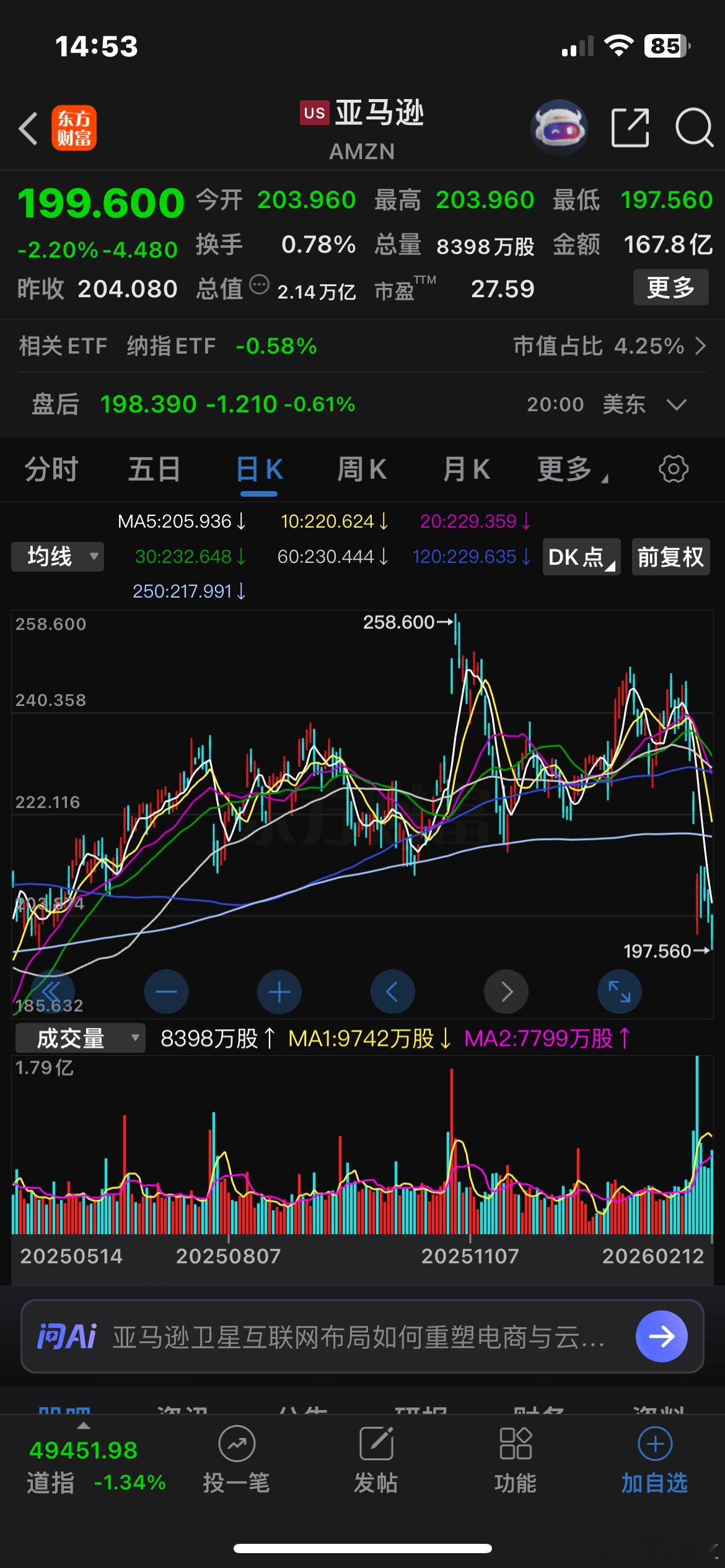Viewport: 725px width, 1568px height.
Task: Tap the 投一笔 icon
Action: [237, 1444]
